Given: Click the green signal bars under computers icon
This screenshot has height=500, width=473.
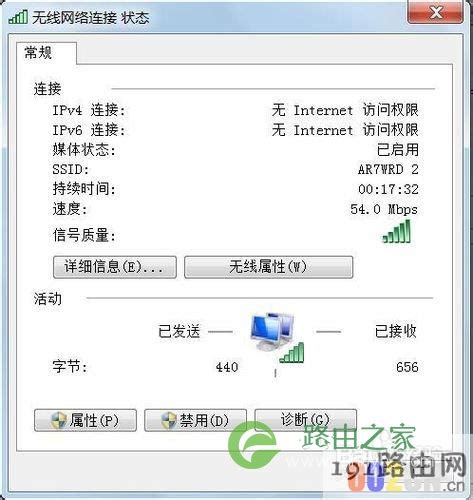Looking at the screenshot, I should pos(292,353).
